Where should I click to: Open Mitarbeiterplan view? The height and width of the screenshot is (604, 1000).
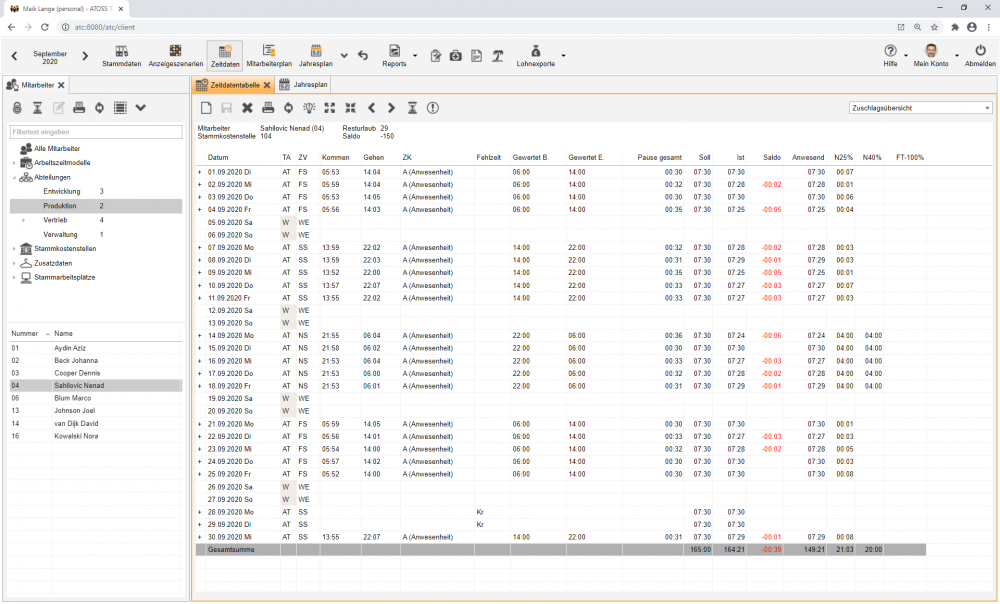point(268,56)
